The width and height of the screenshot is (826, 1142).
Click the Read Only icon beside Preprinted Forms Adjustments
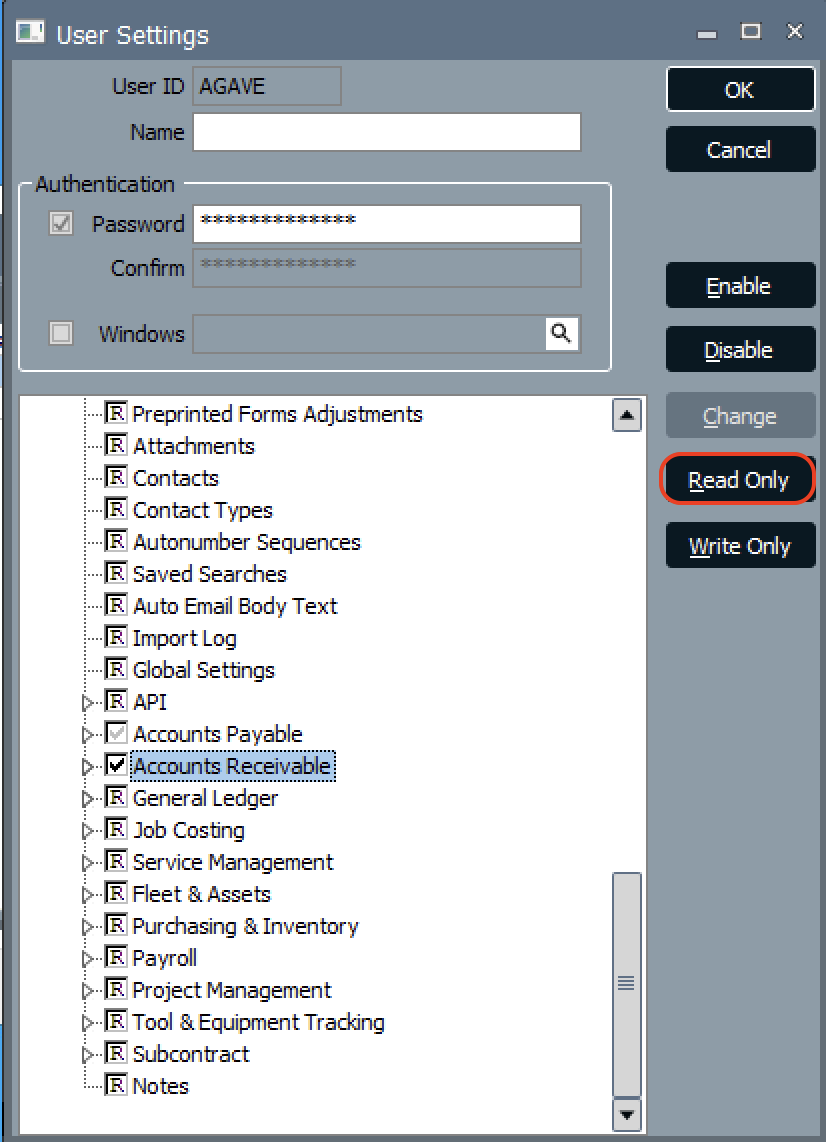[x=116, y=413]
